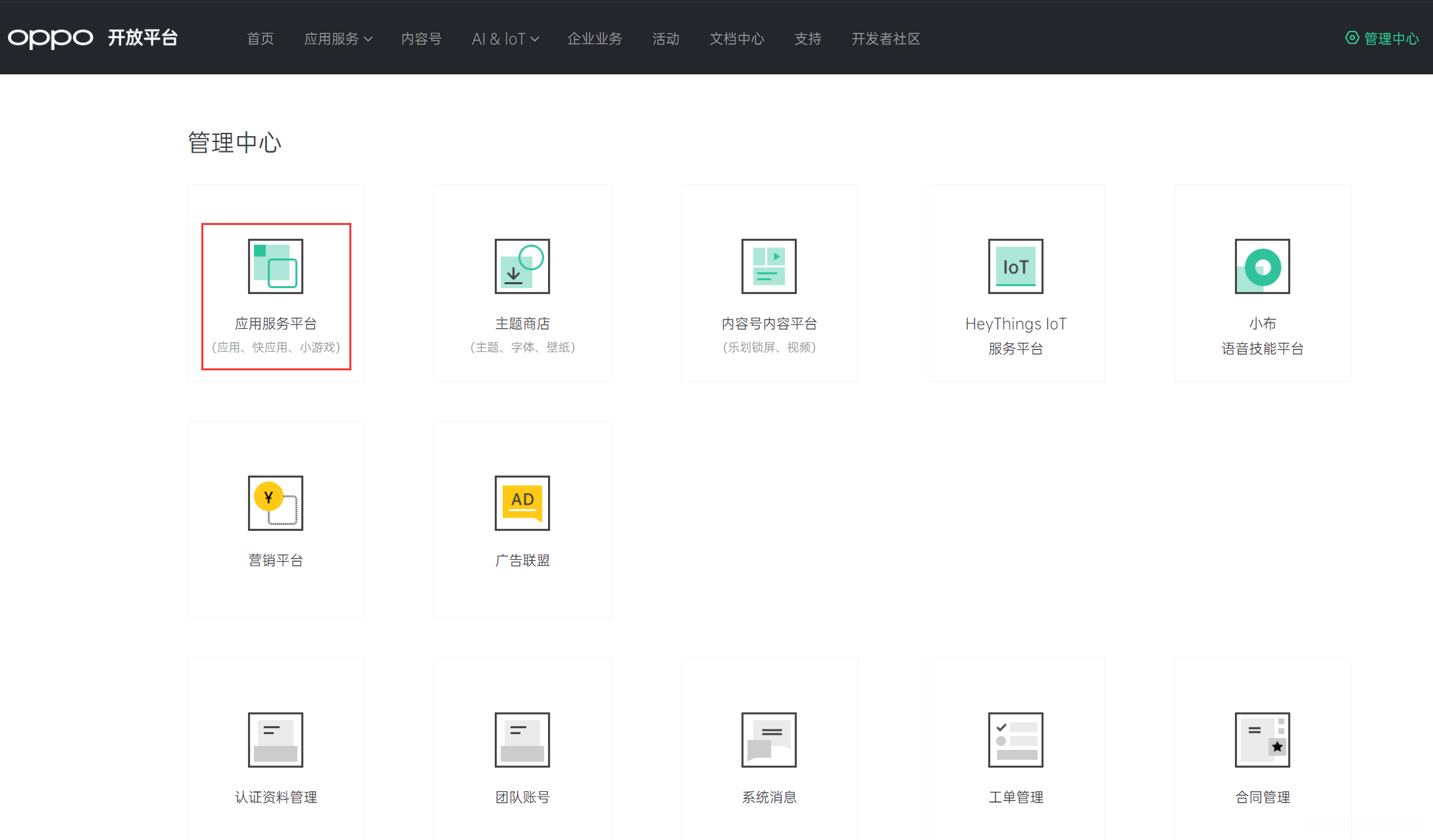Click the OPPO 开放平台 logo

[93, 38]
